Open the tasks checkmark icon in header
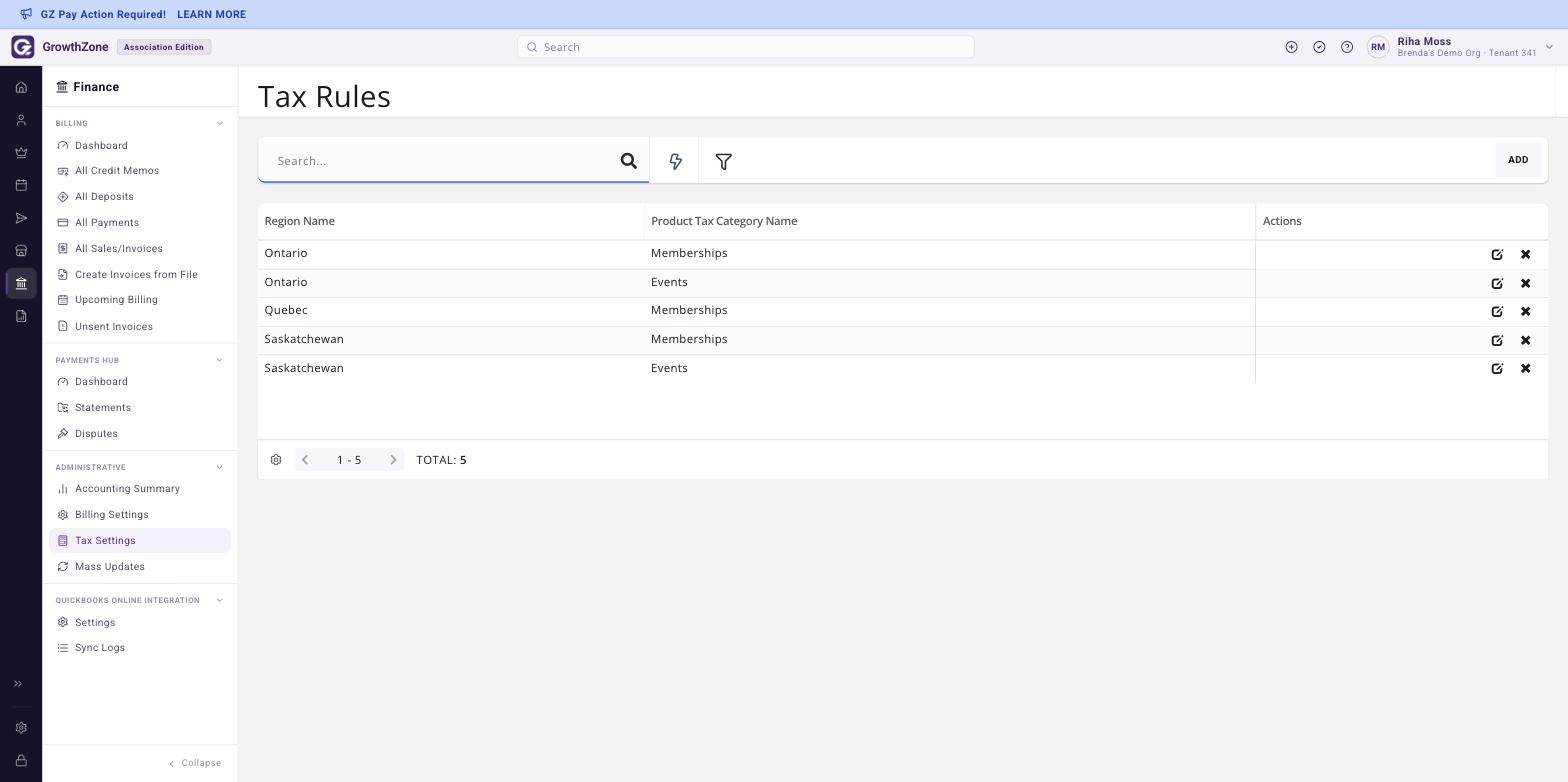The width and height of the screenshot is (1568, 782). [x=1319, y=47]
